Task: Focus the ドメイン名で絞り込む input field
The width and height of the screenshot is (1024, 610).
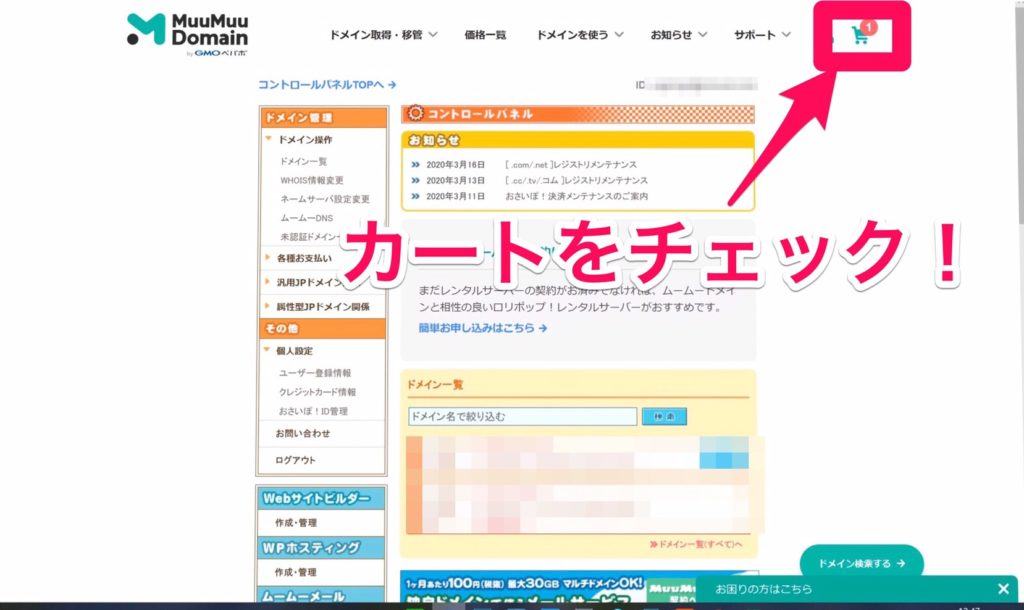Action: pyautogui.click(x=522, y=417)
